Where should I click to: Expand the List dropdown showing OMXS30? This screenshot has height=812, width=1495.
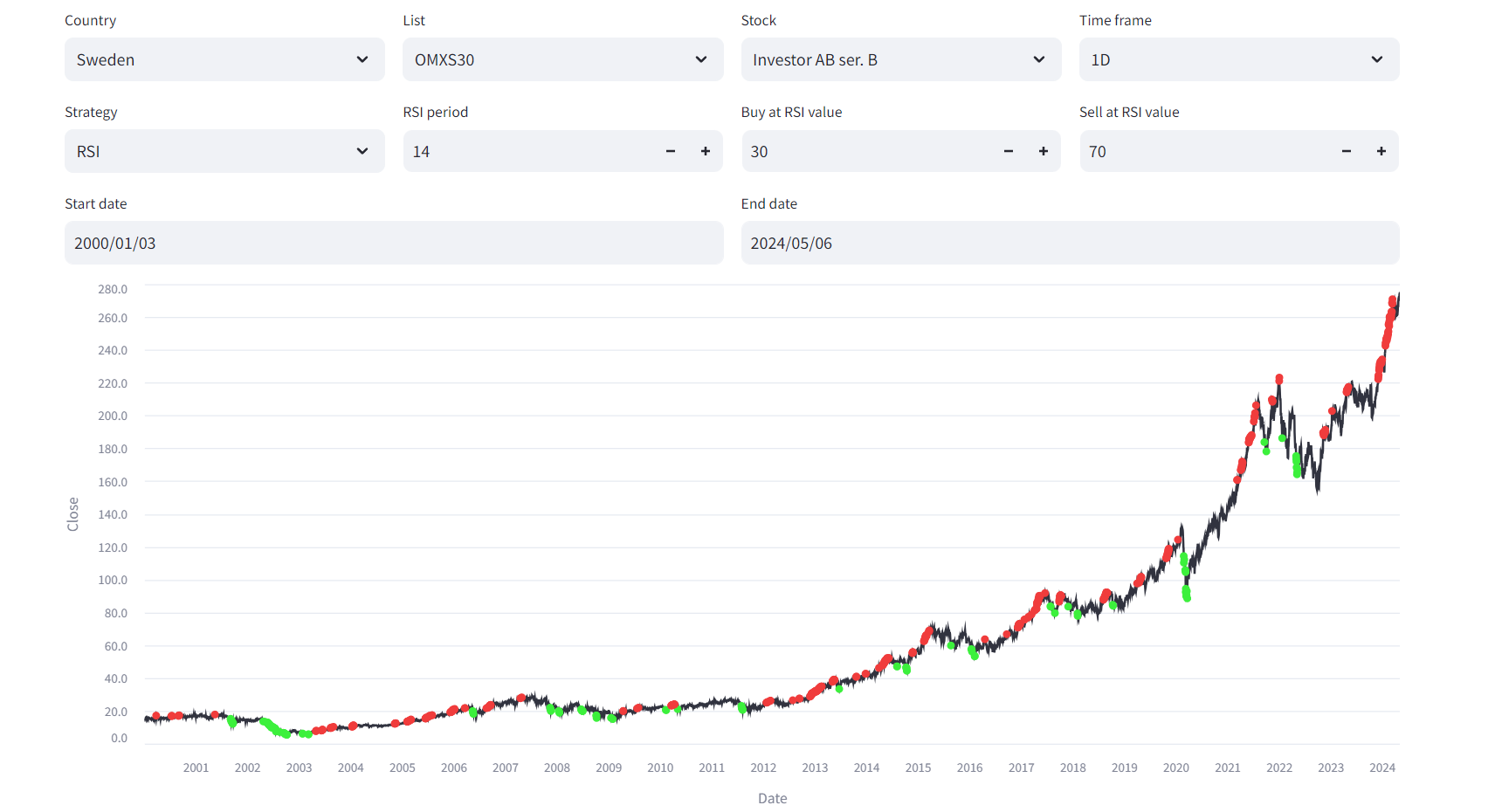562,59
